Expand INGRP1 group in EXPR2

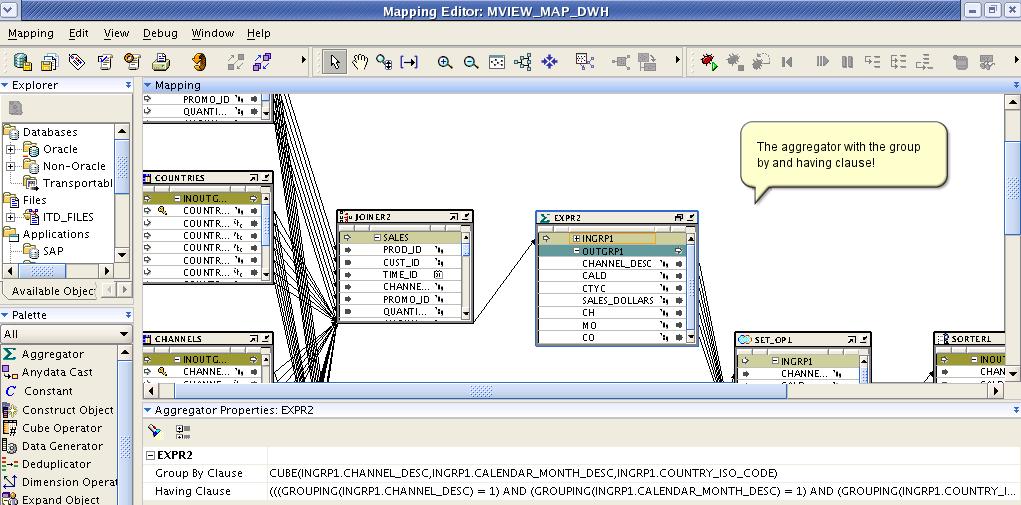click(577, 239)
